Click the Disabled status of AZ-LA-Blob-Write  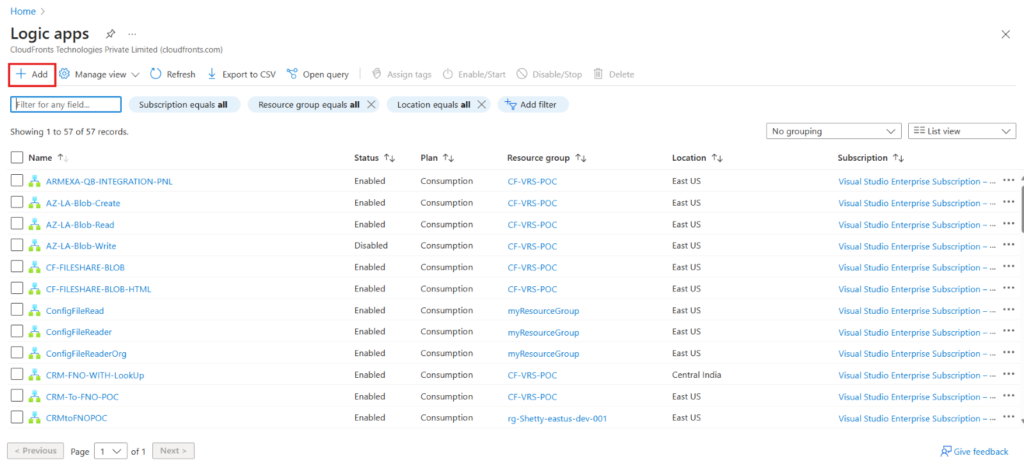pyautogui.click(x=371, y=246)
